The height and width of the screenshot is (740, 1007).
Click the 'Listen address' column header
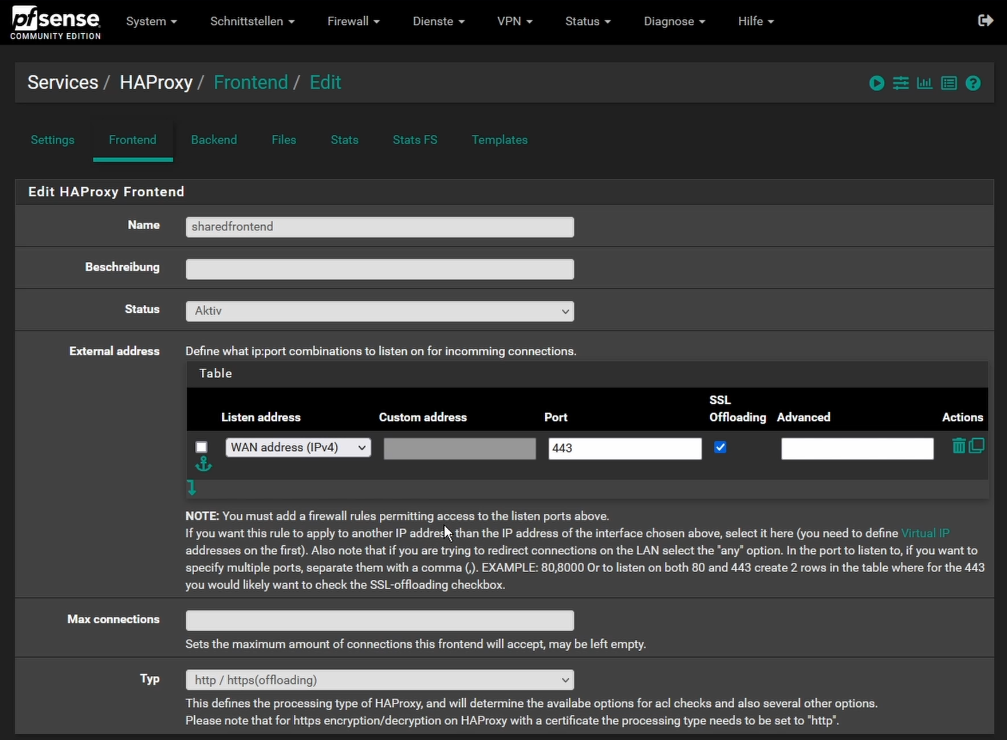(x=261, y=417)
